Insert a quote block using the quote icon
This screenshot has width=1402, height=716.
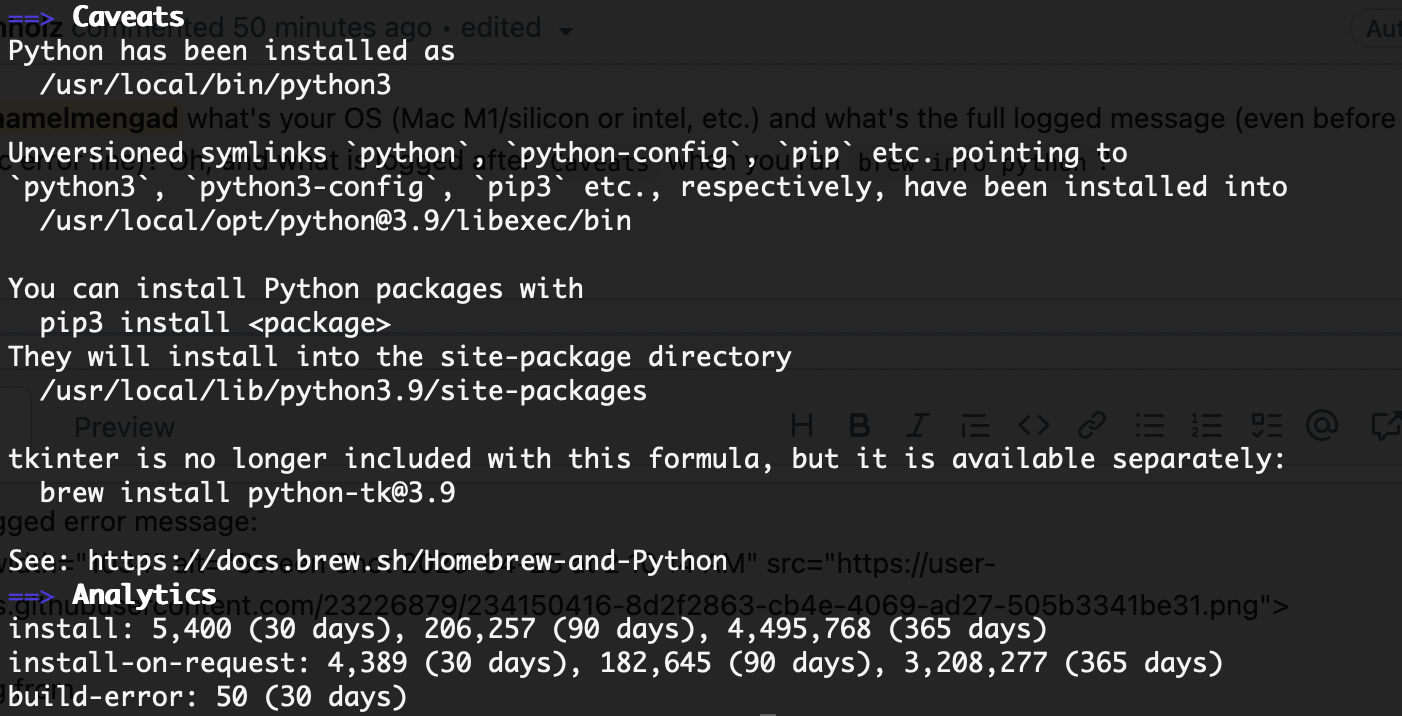[975, 425]
